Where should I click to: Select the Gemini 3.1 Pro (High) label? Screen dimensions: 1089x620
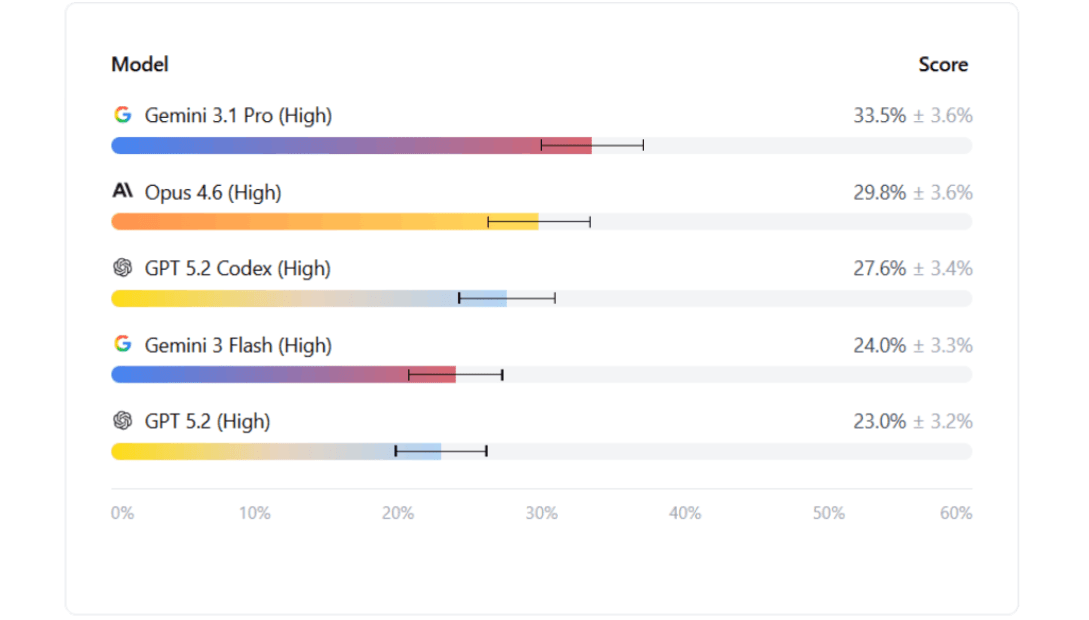click(238, 115)
